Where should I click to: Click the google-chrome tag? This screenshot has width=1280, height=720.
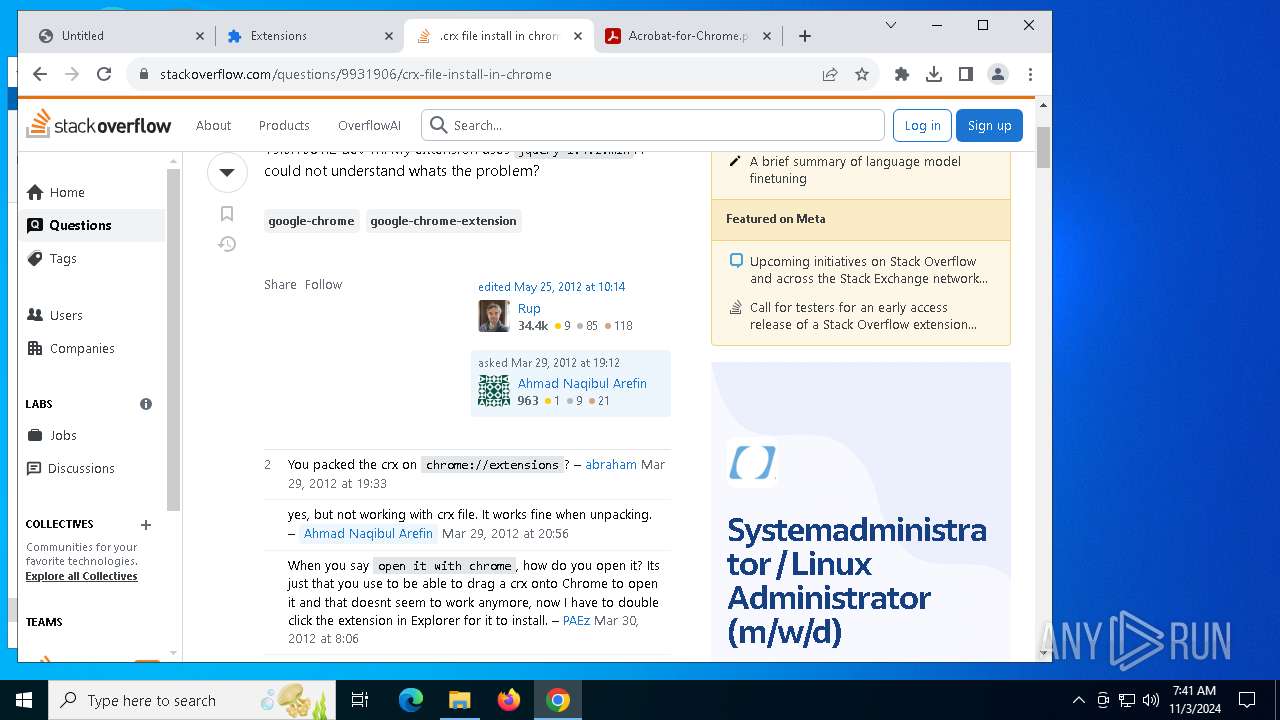(x=311, y=221)
